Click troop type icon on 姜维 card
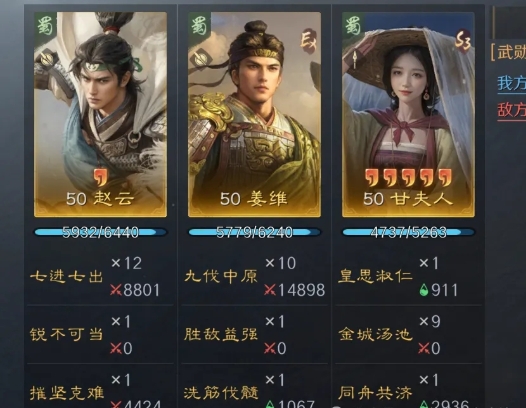The image size is (526, 408). [201, 58]
